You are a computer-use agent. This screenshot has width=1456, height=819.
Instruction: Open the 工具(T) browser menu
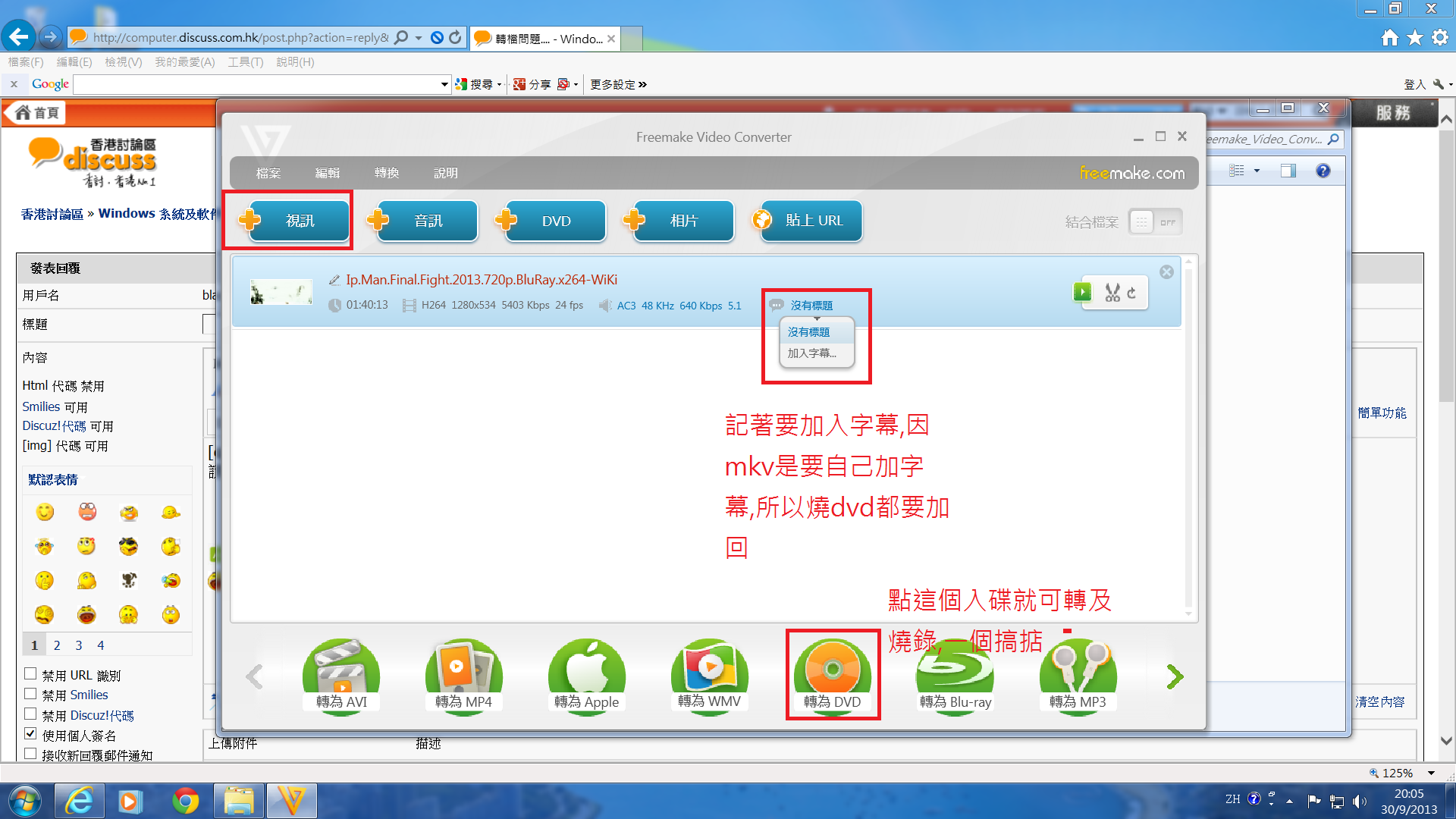click(x=245, y=62)
